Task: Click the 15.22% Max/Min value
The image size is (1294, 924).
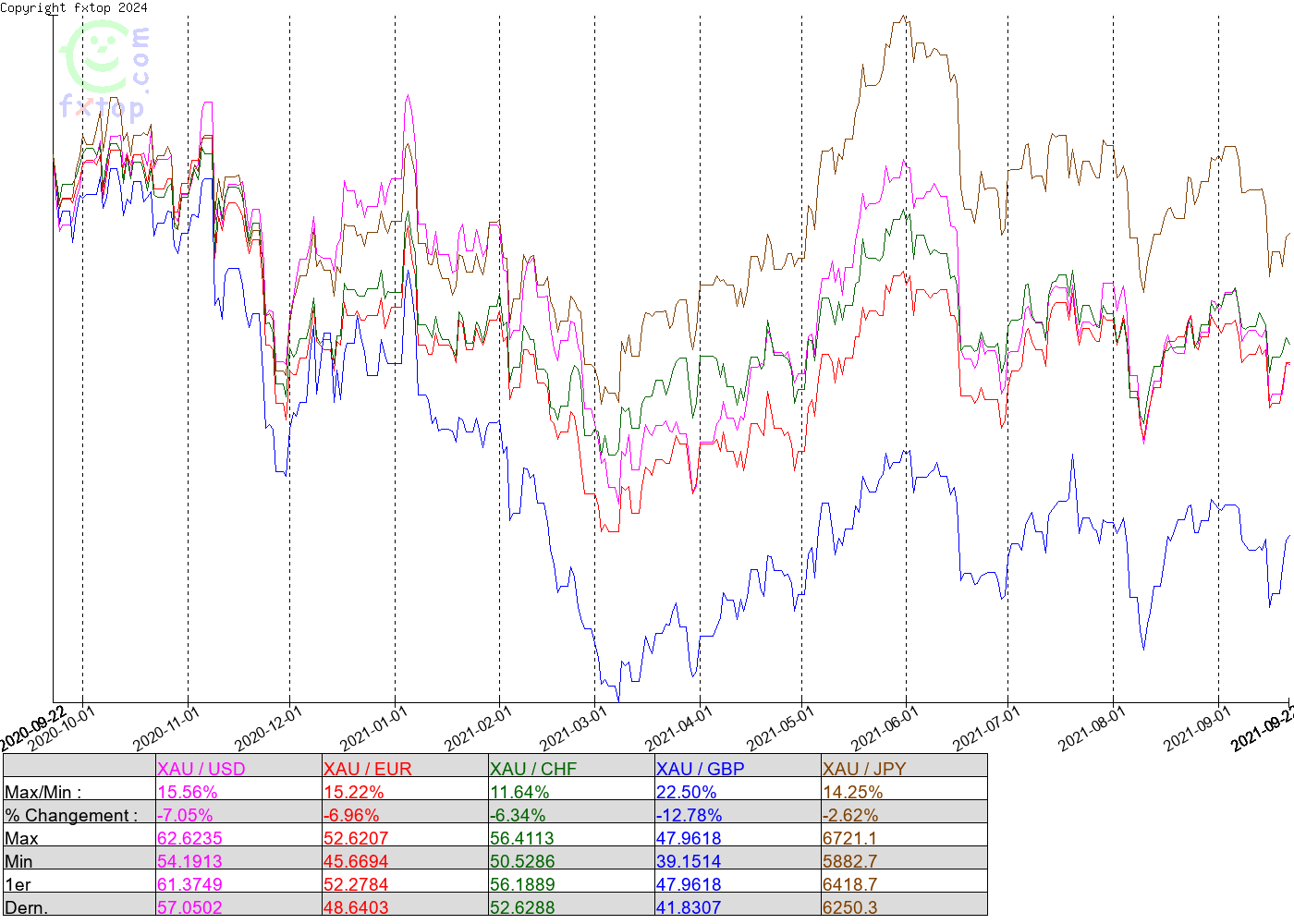Action: tap(354, 792)
